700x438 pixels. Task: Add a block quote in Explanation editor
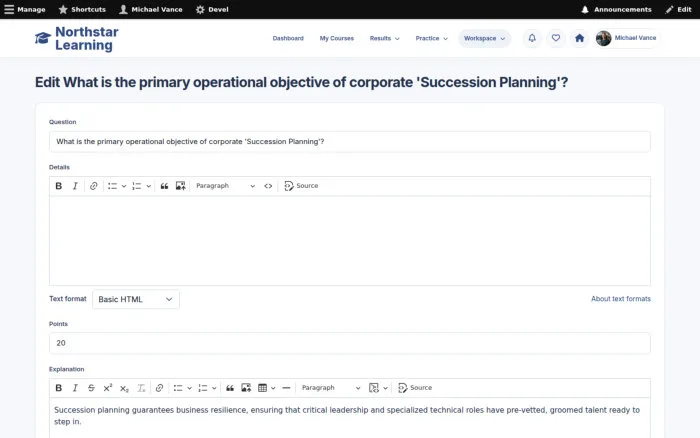pos(230,388)
